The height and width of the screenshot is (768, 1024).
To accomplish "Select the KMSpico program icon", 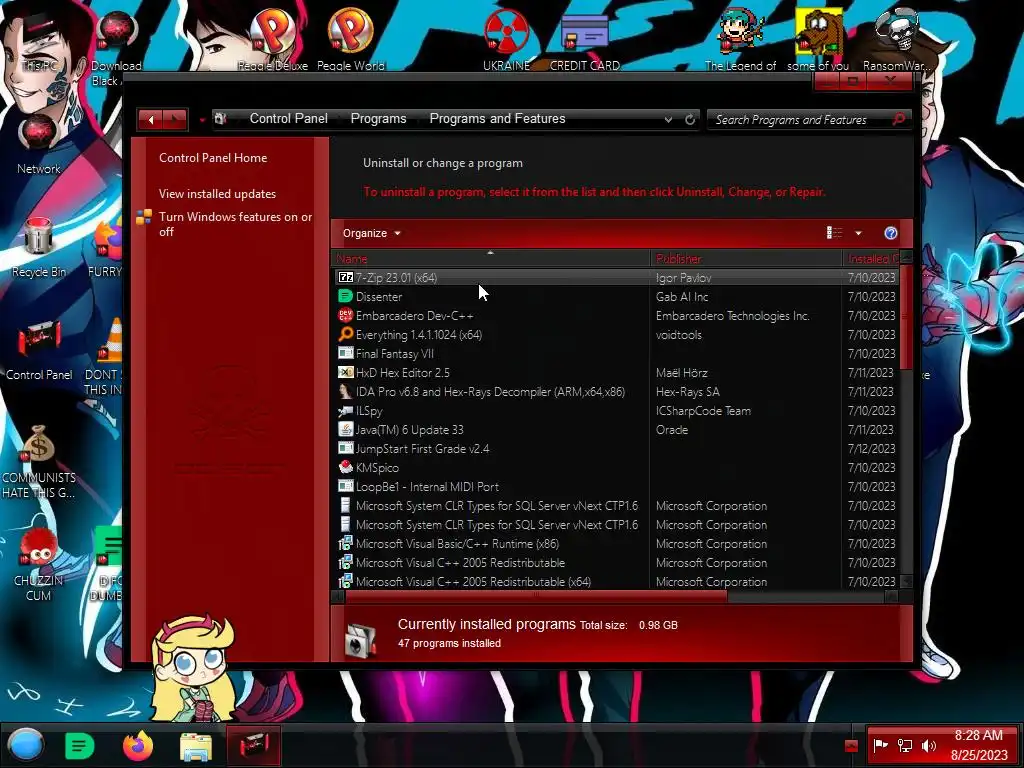I will click(345, 468).
